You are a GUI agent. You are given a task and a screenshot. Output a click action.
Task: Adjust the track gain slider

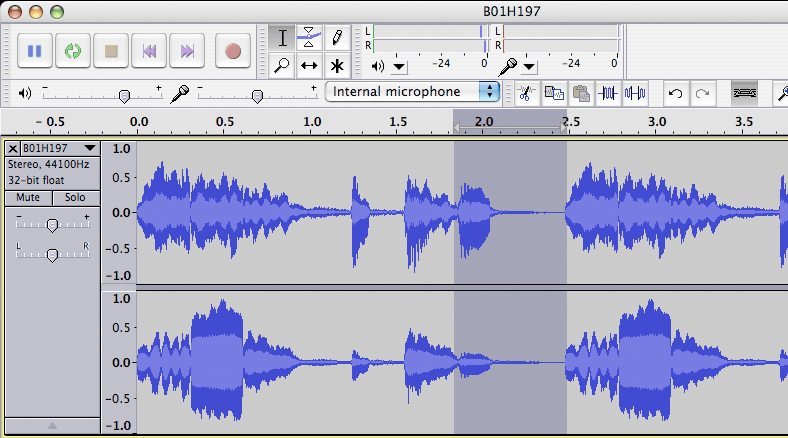pos(52,225)
